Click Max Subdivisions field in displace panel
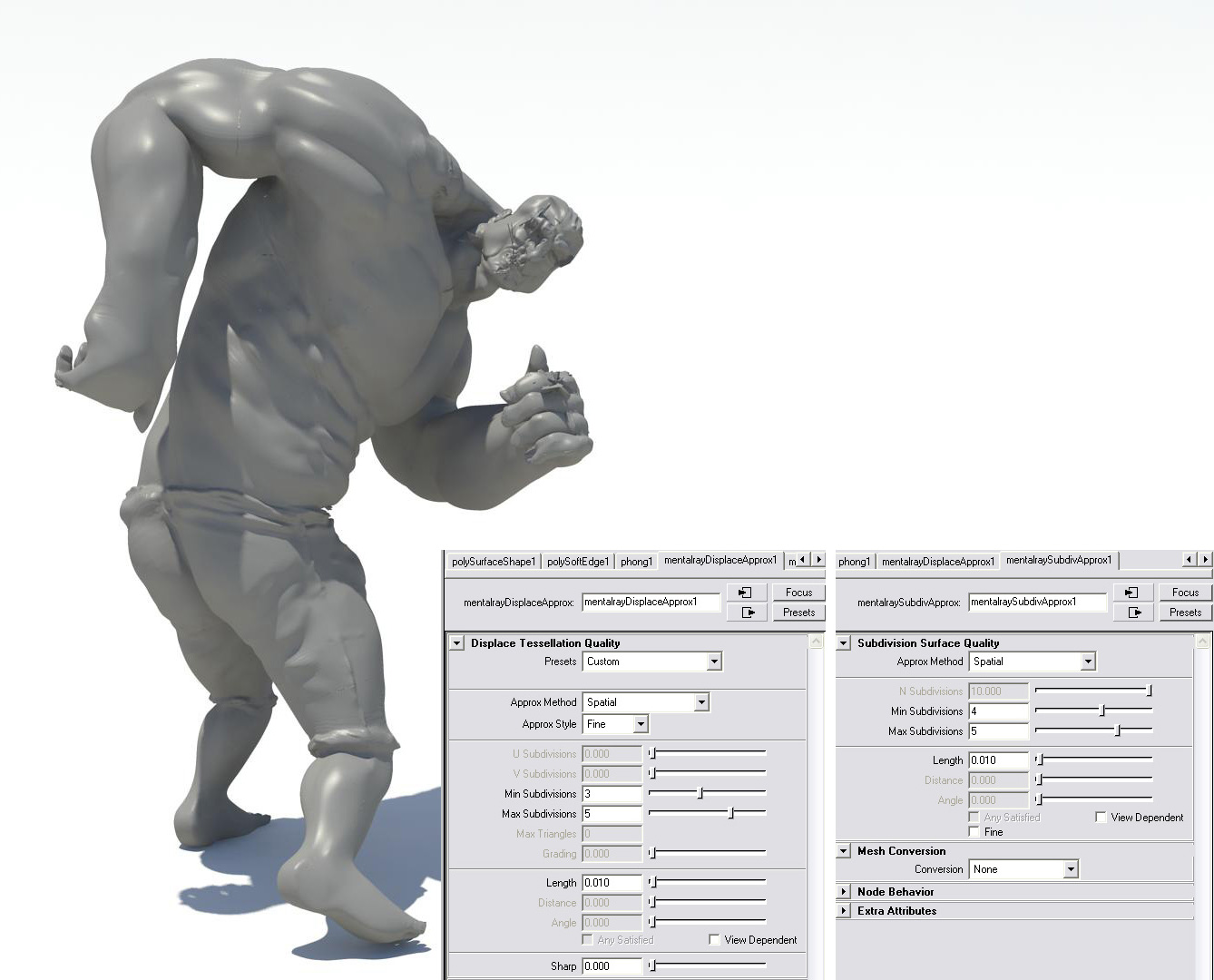Screen dimensions: 1214x980 (x=612, y=814)
